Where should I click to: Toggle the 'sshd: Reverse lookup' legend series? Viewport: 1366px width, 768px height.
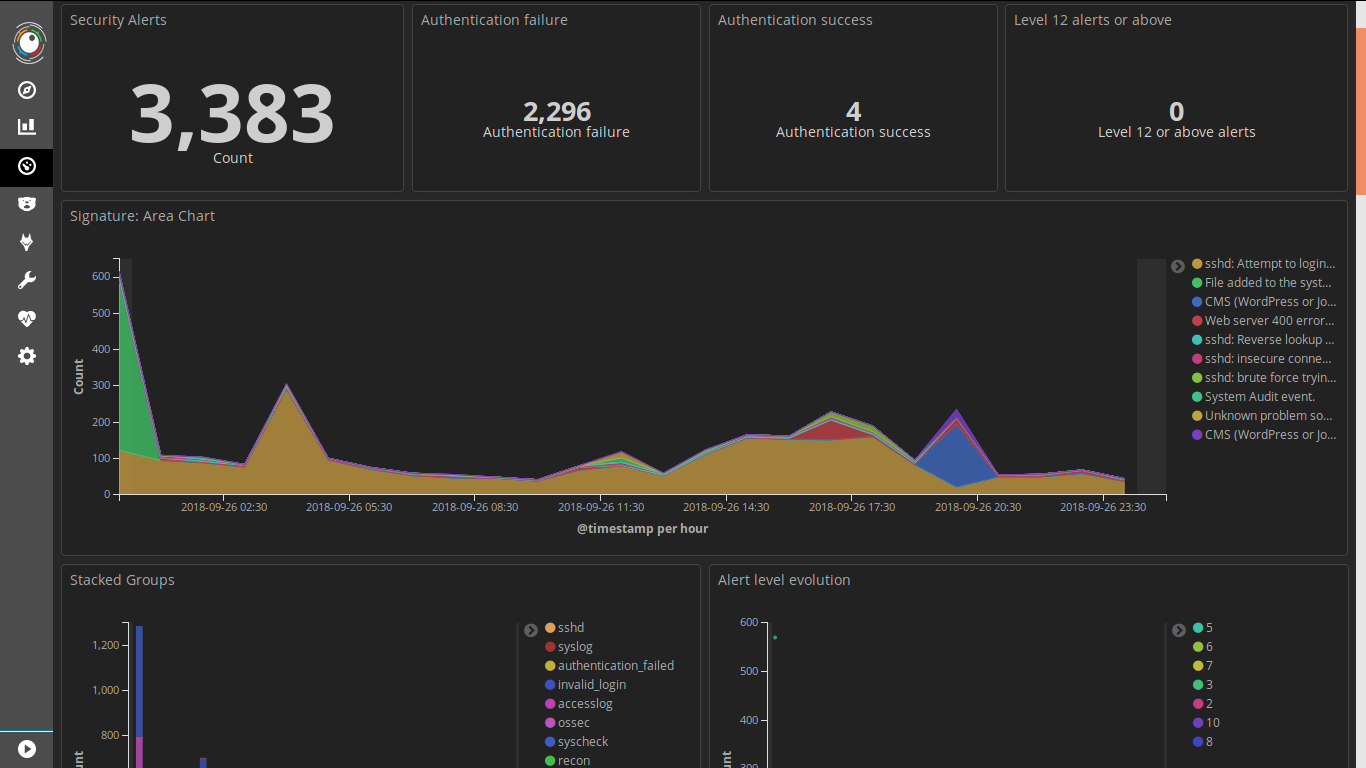(x=1264, y=340)
